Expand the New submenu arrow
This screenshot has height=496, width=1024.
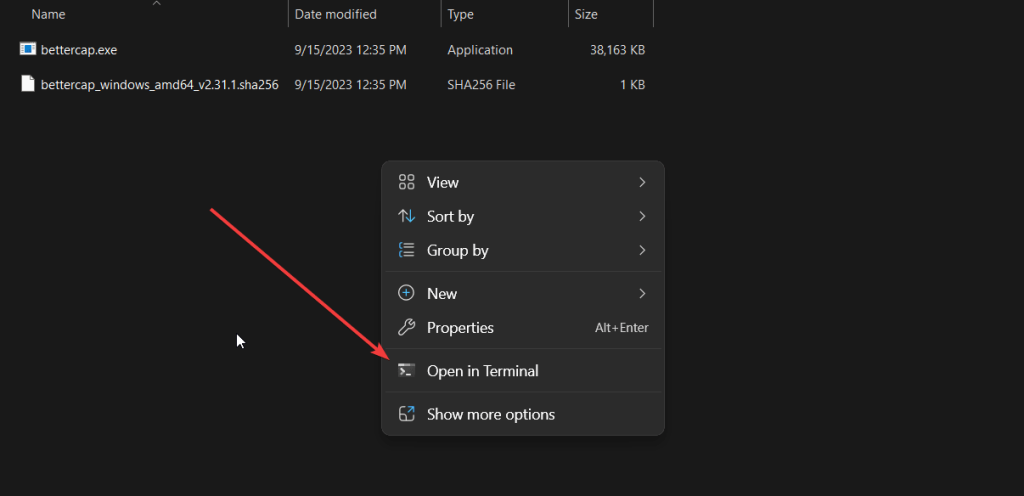point(642,293)
